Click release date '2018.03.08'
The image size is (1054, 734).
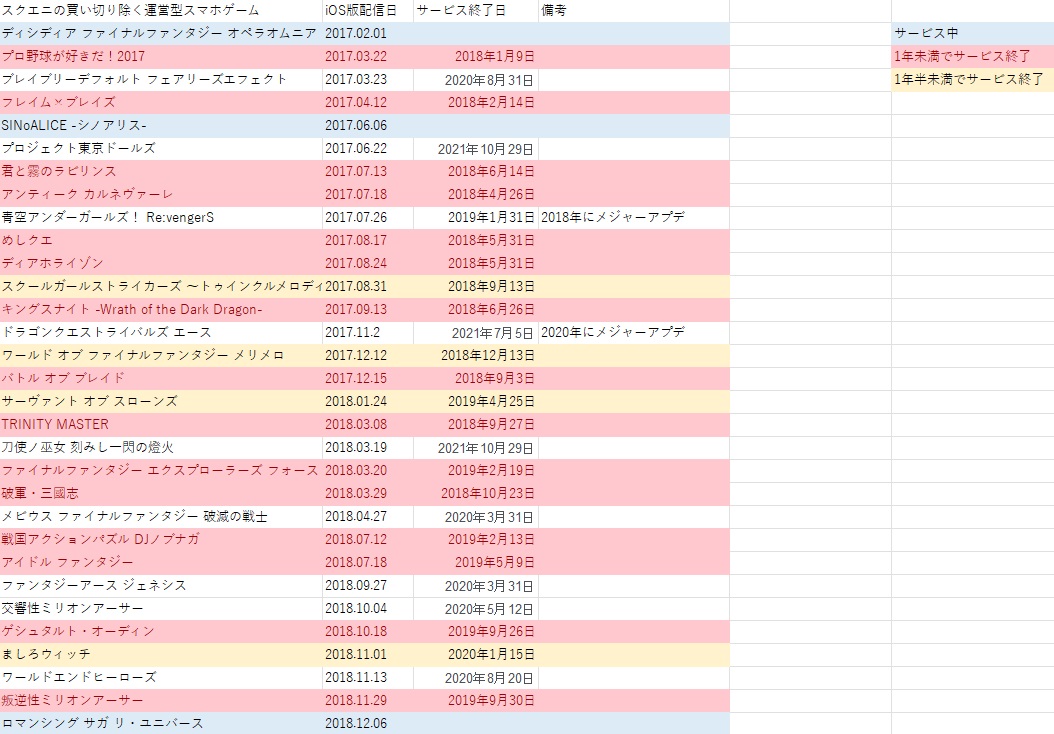point(368,424)
